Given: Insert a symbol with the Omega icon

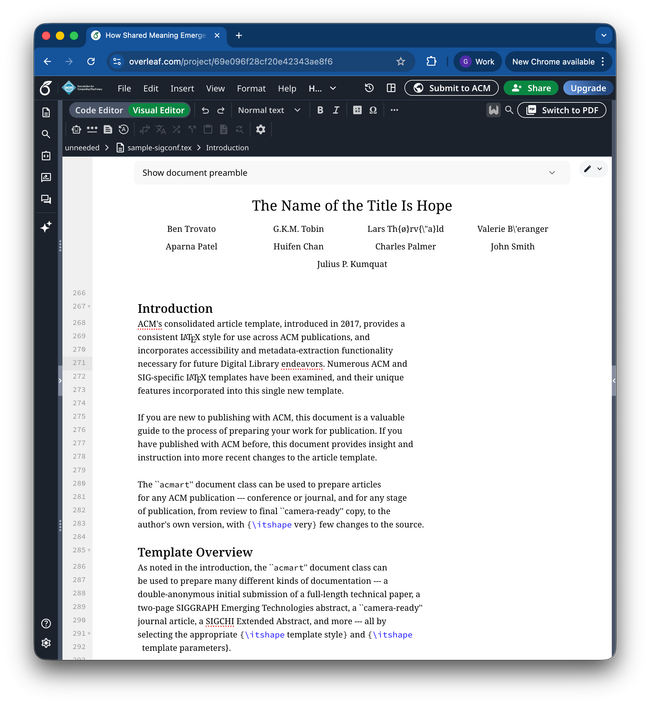Looking at the screenshot, I should click(373, 110).
